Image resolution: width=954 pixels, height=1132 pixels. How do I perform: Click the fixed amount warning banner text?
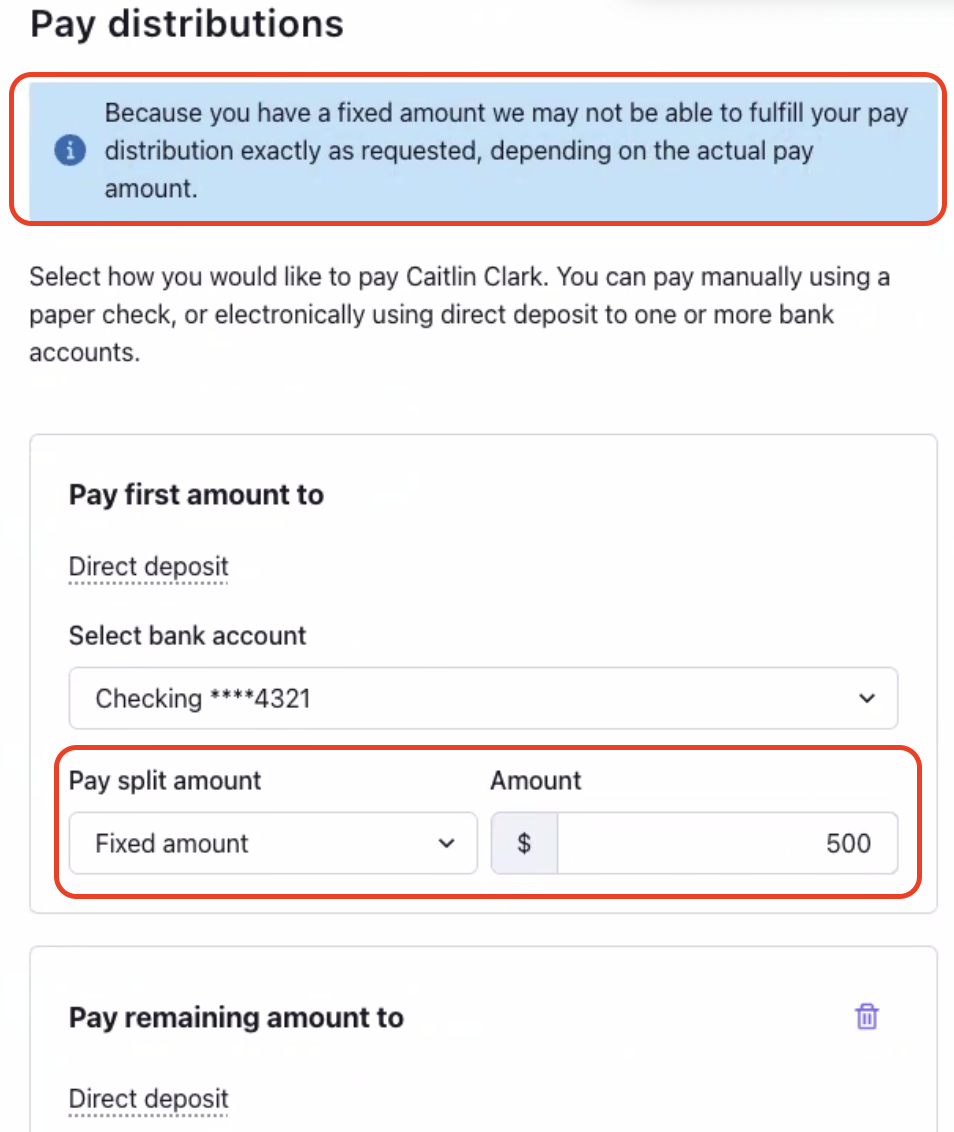[505, 150]
